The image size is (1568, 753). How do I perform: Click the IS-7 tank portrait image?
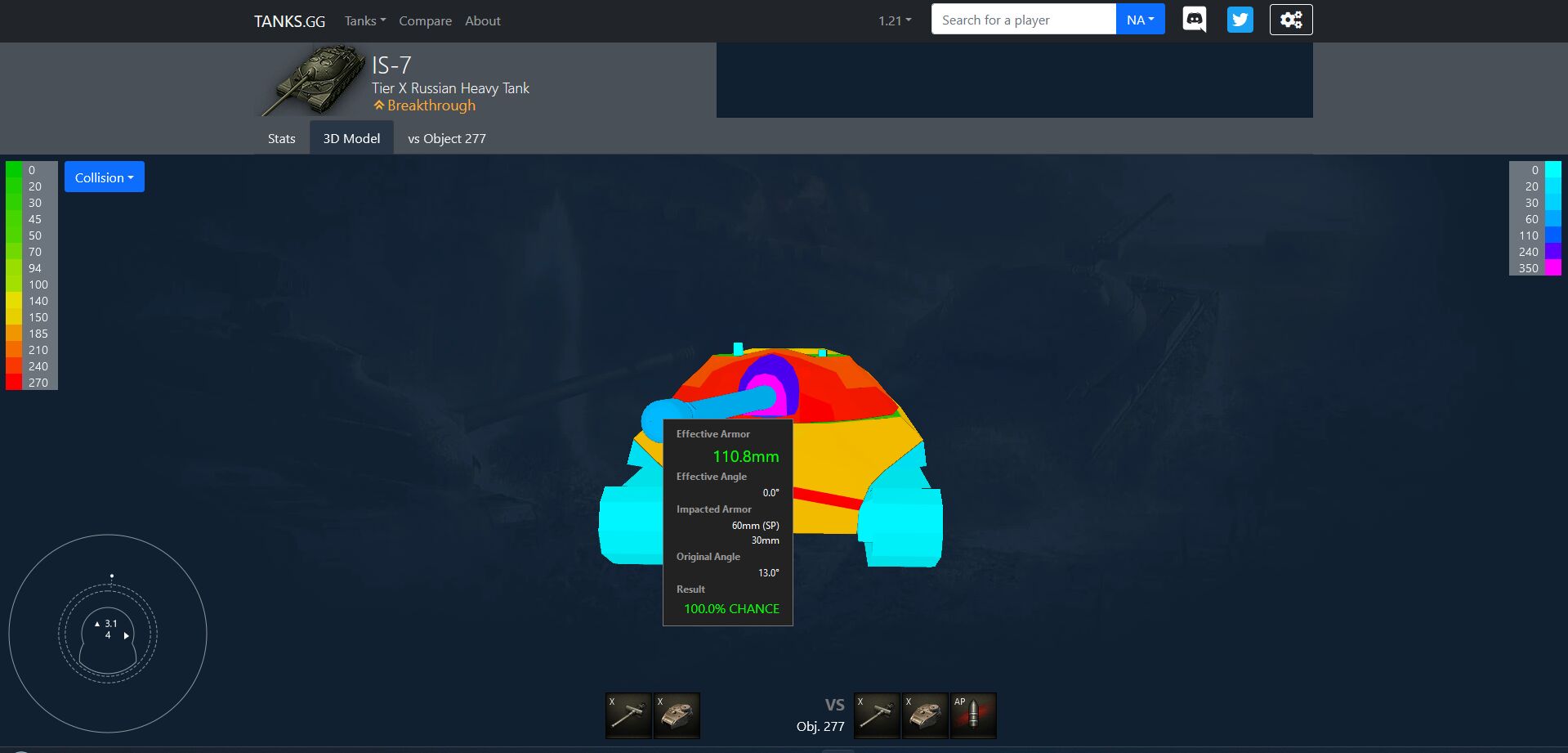[x=315, y=80]
